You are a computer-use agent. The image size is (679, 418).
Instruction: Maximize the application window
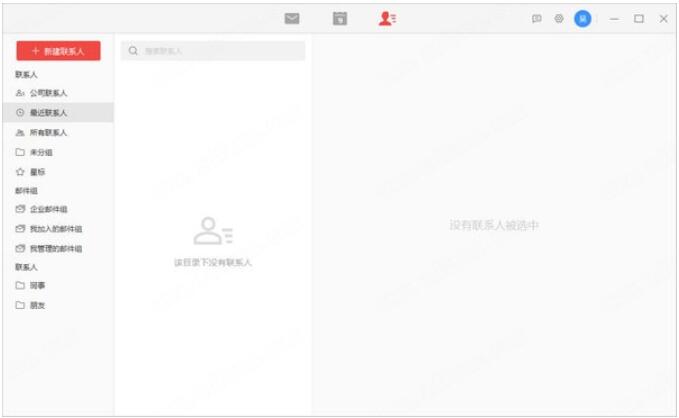[x=639, y=19]
